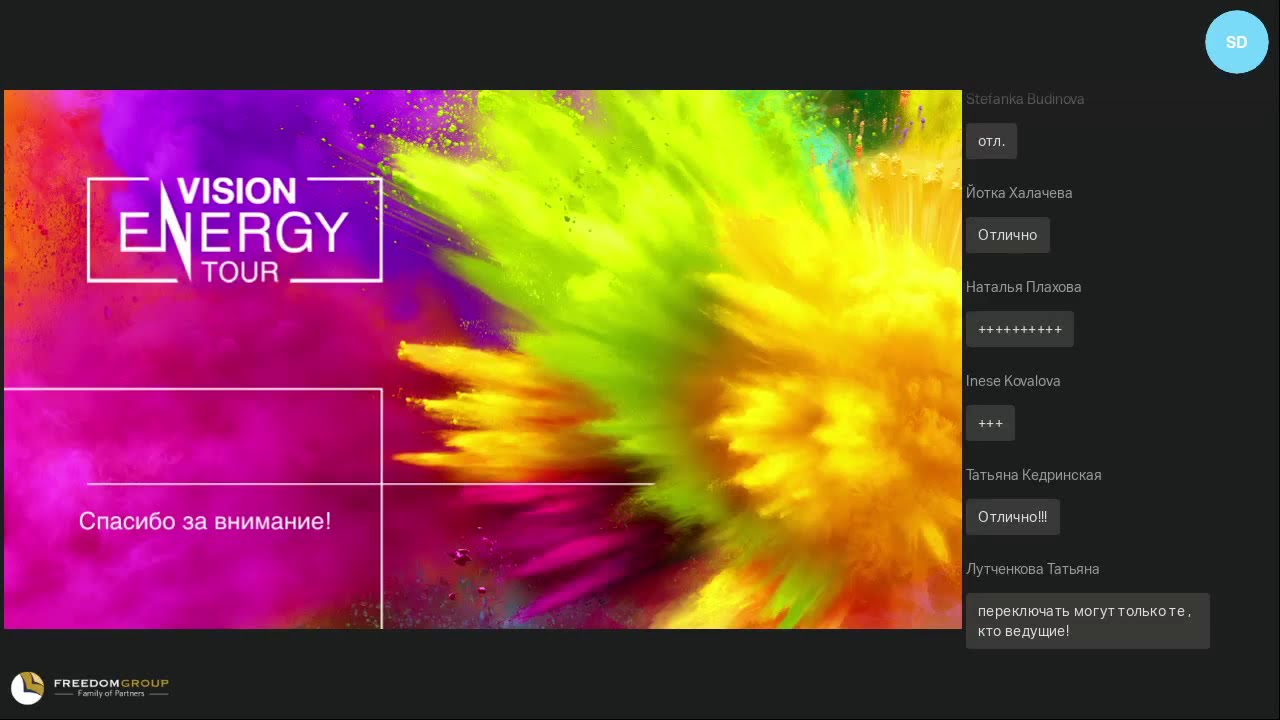Viewport: 1280px width, 720px height.
Task: Select chat sender Йотка Халачева
Action: [x=1019, y=193]
